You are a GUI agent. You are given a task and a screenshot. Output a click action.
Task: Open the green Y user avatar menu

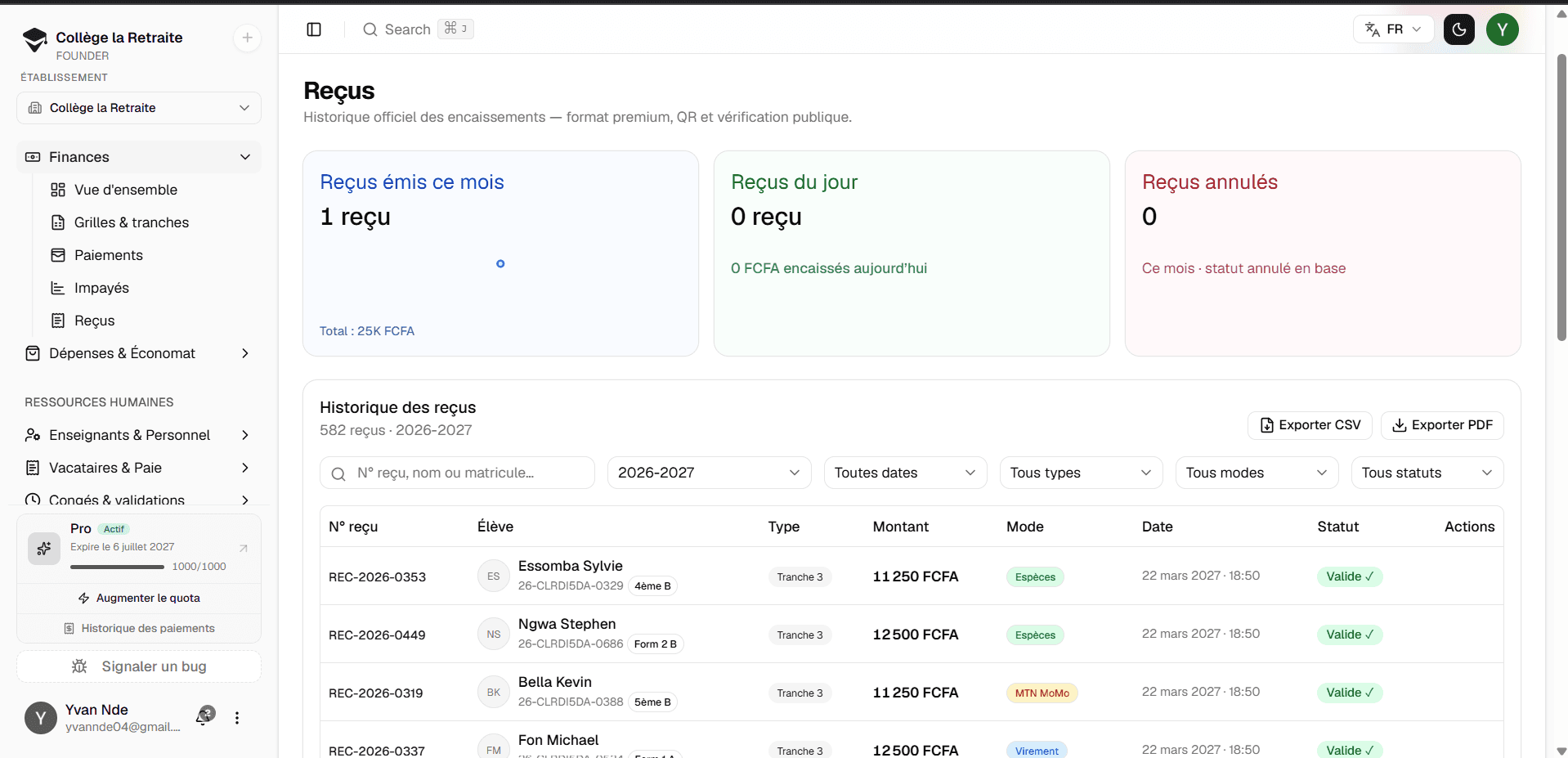(1503, 29)
